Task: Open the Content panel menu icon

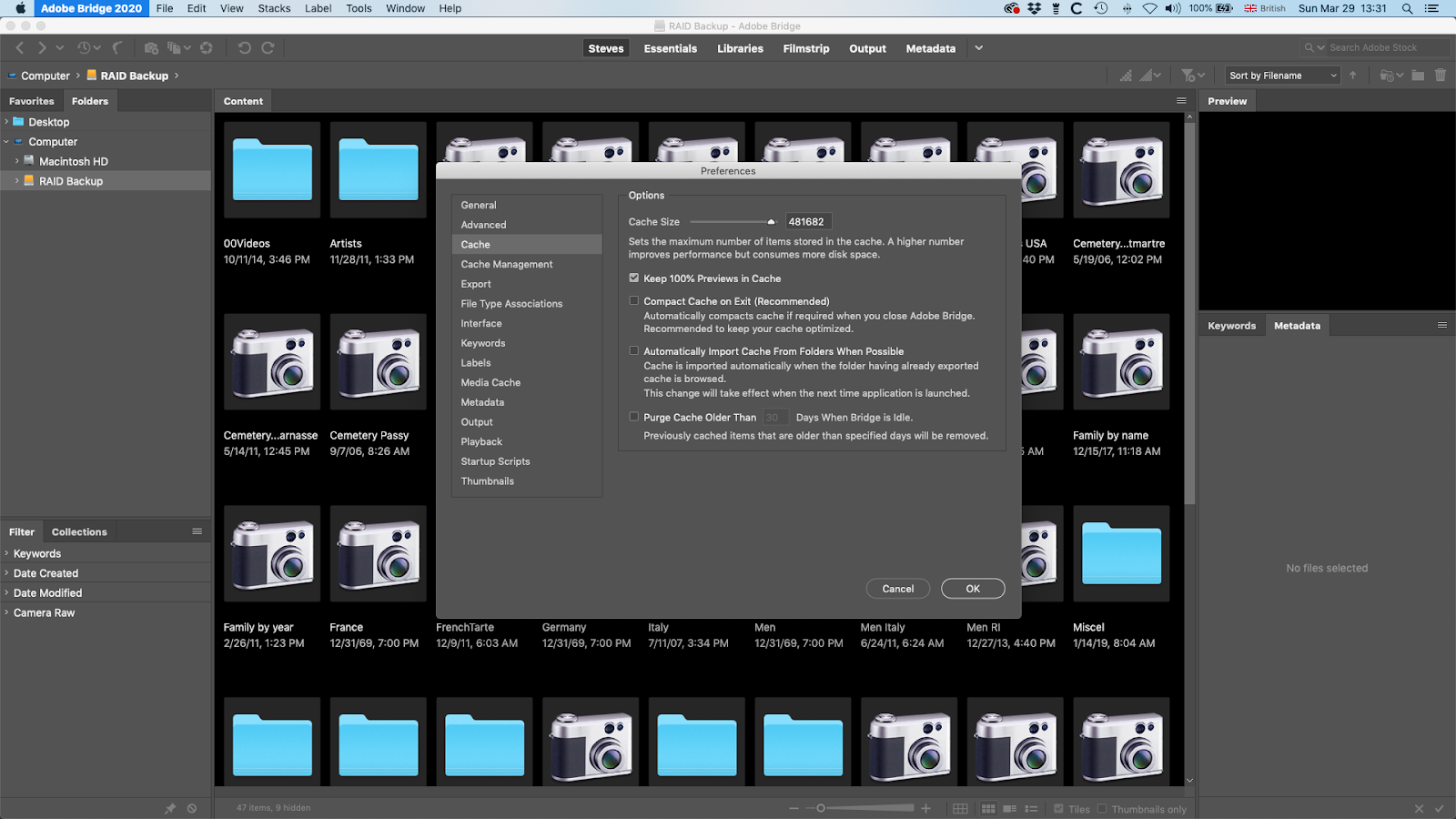Action: point(1181,101)
